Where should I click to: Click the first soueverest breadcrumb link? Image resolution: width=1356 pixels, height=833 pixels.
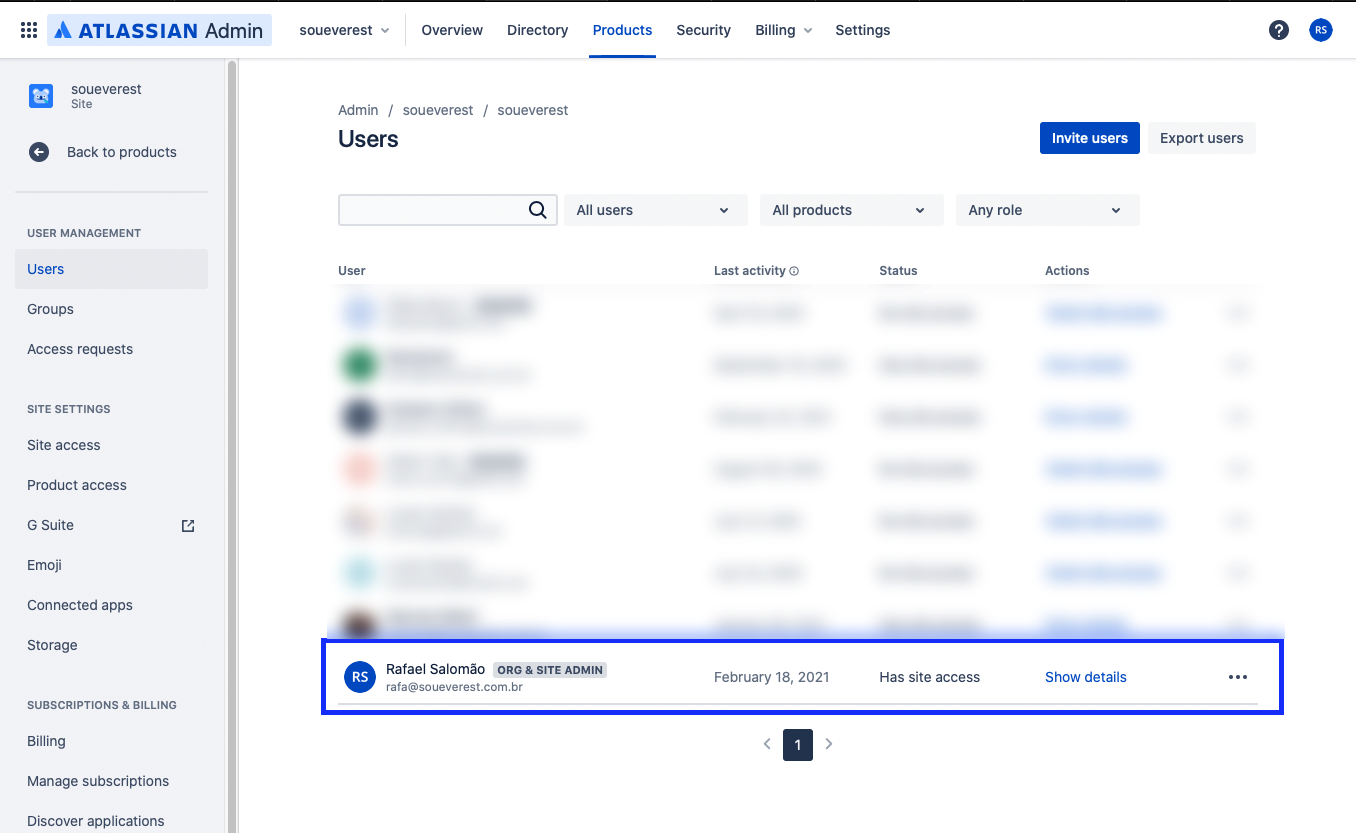coord(438,110)
